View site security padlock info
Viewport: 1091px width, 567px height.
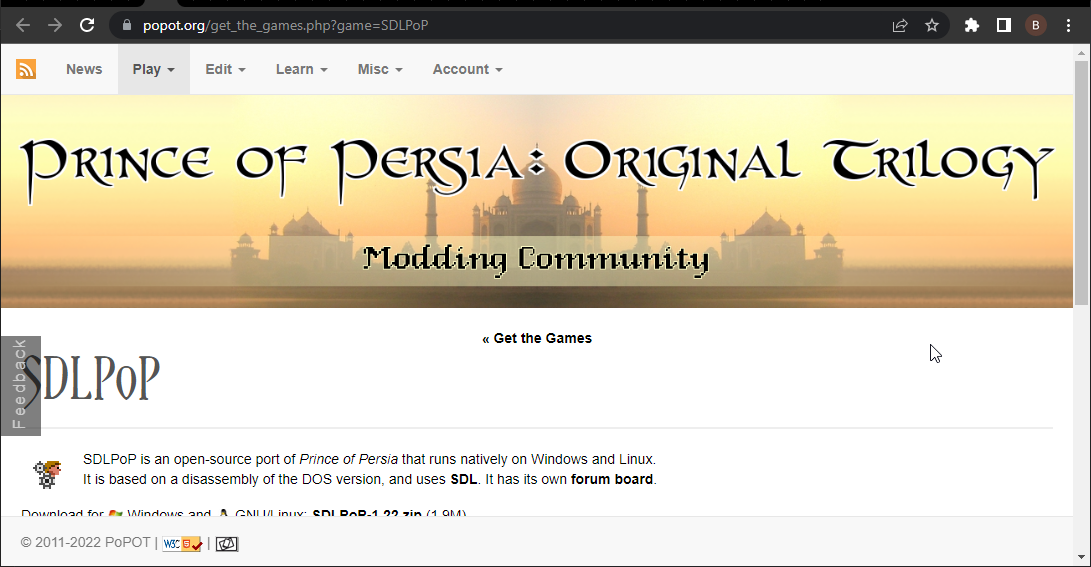126,25
